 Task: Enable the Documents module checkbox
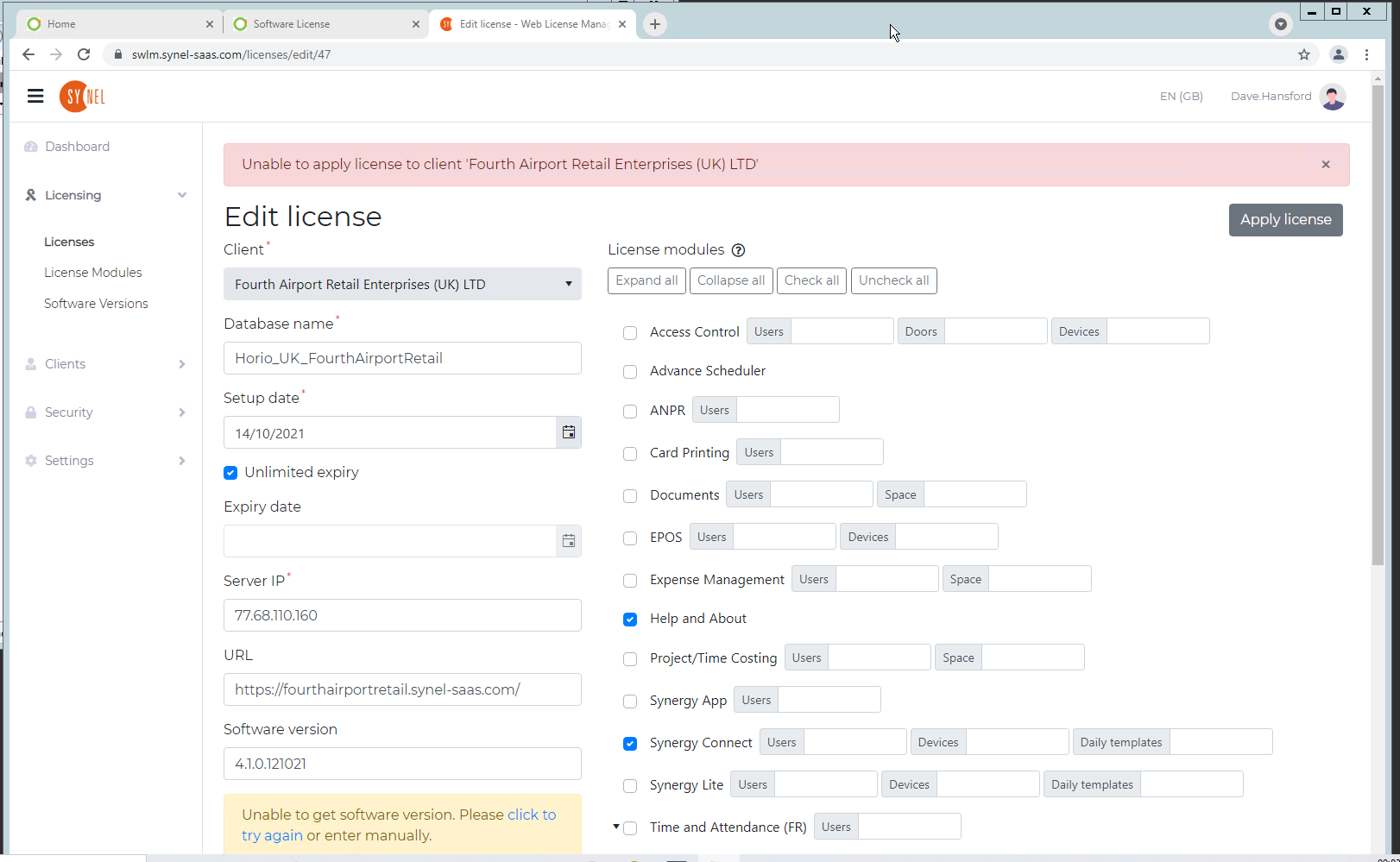tap(630, 496)
